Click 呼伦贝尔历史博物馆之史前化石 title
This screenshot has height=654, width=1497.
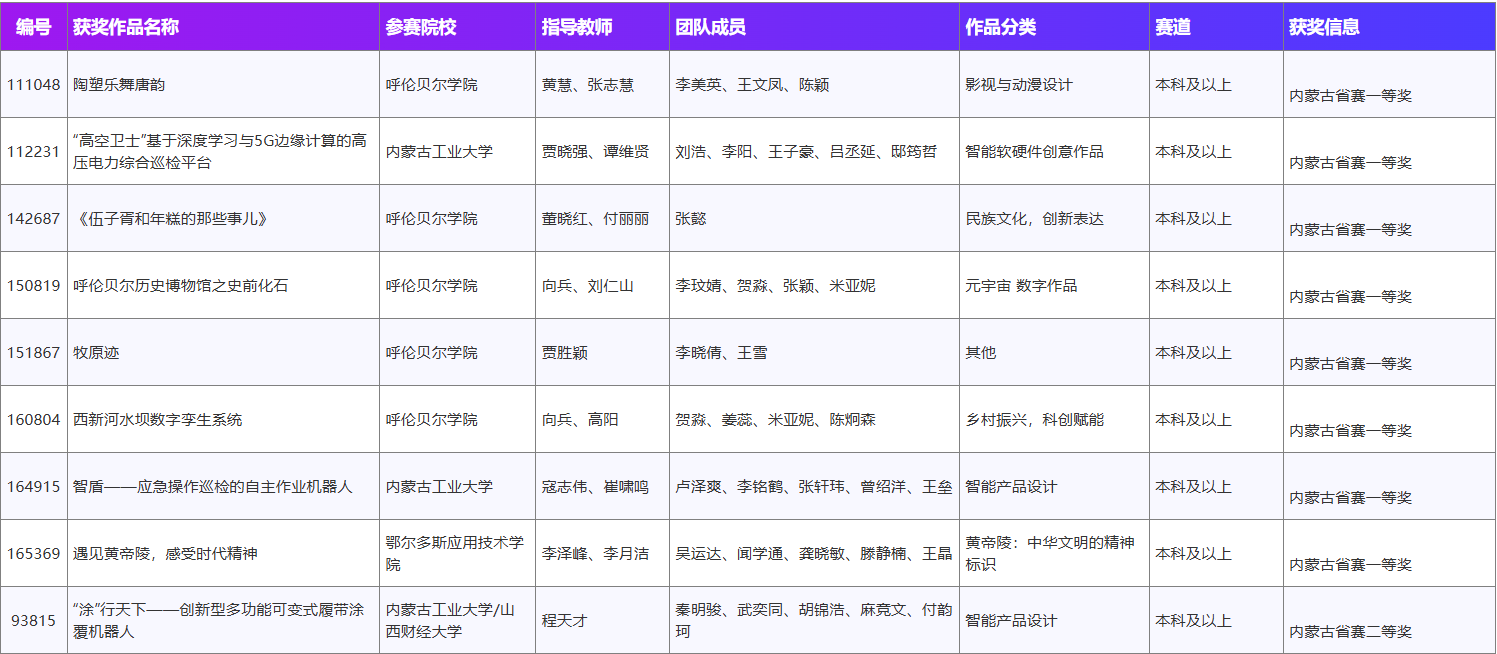click(180, 286)
